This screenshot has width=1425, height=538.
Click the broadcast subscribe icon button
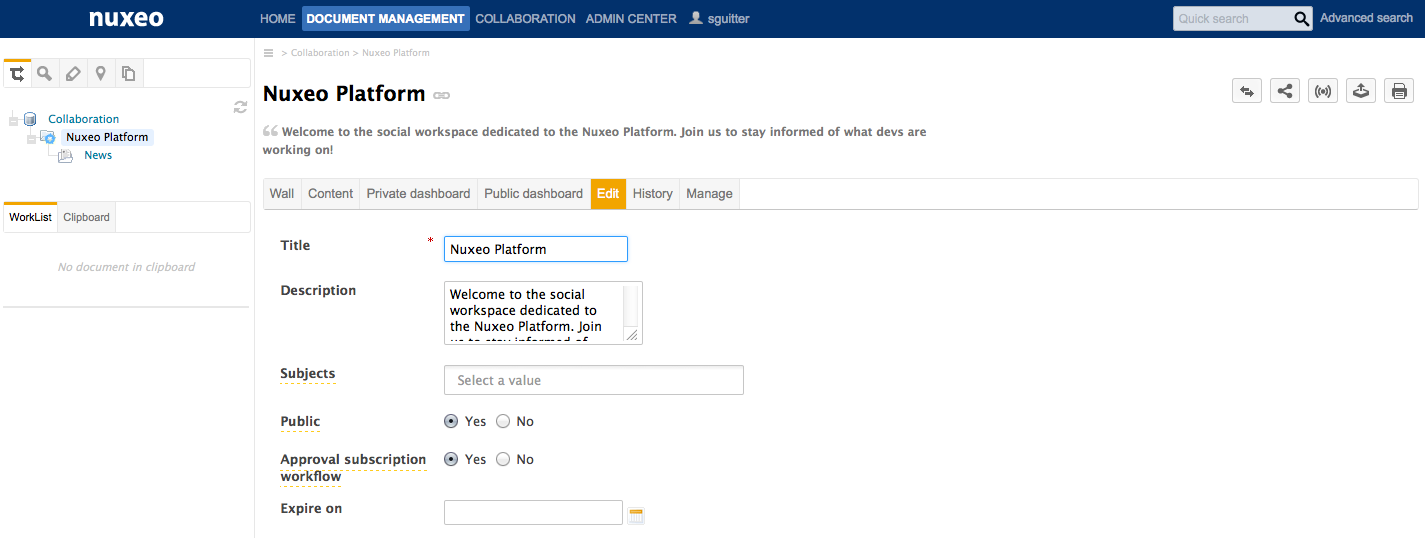pyautogui.click(x=1323, y=91)
